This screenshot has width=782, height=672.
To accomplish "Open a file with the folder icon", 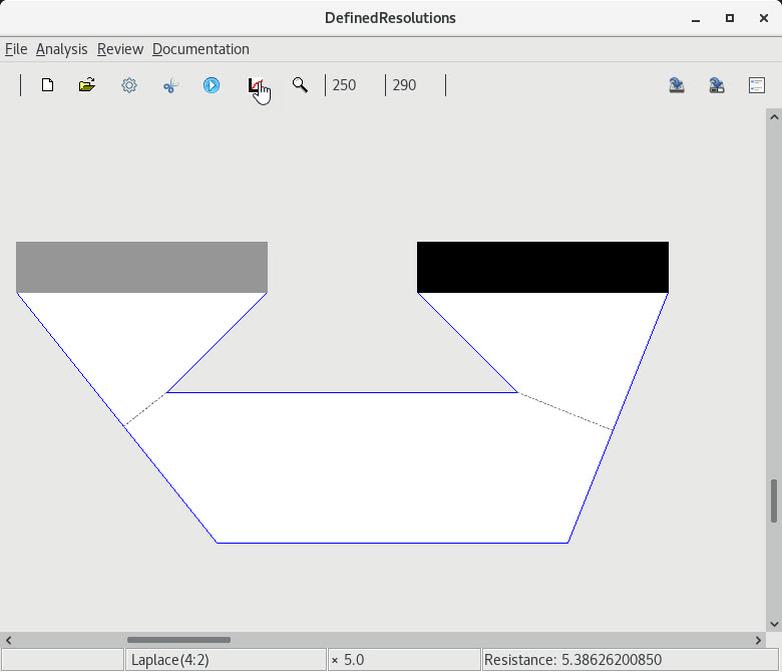I will (87, 85).
